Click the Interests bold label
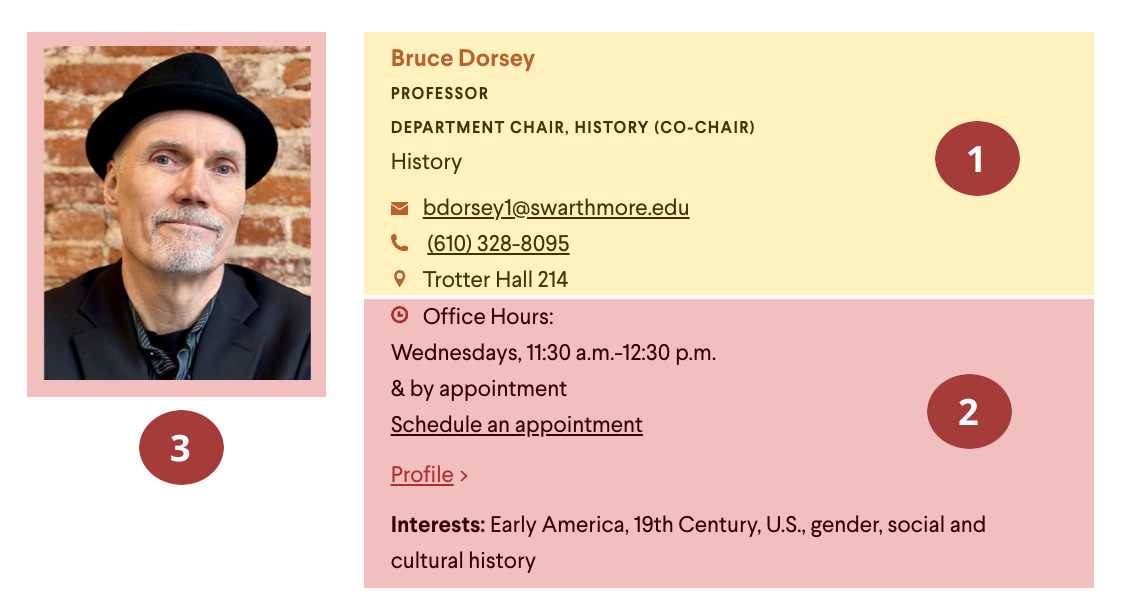This screenshot has width=1129, height=610. click(438, 524)
